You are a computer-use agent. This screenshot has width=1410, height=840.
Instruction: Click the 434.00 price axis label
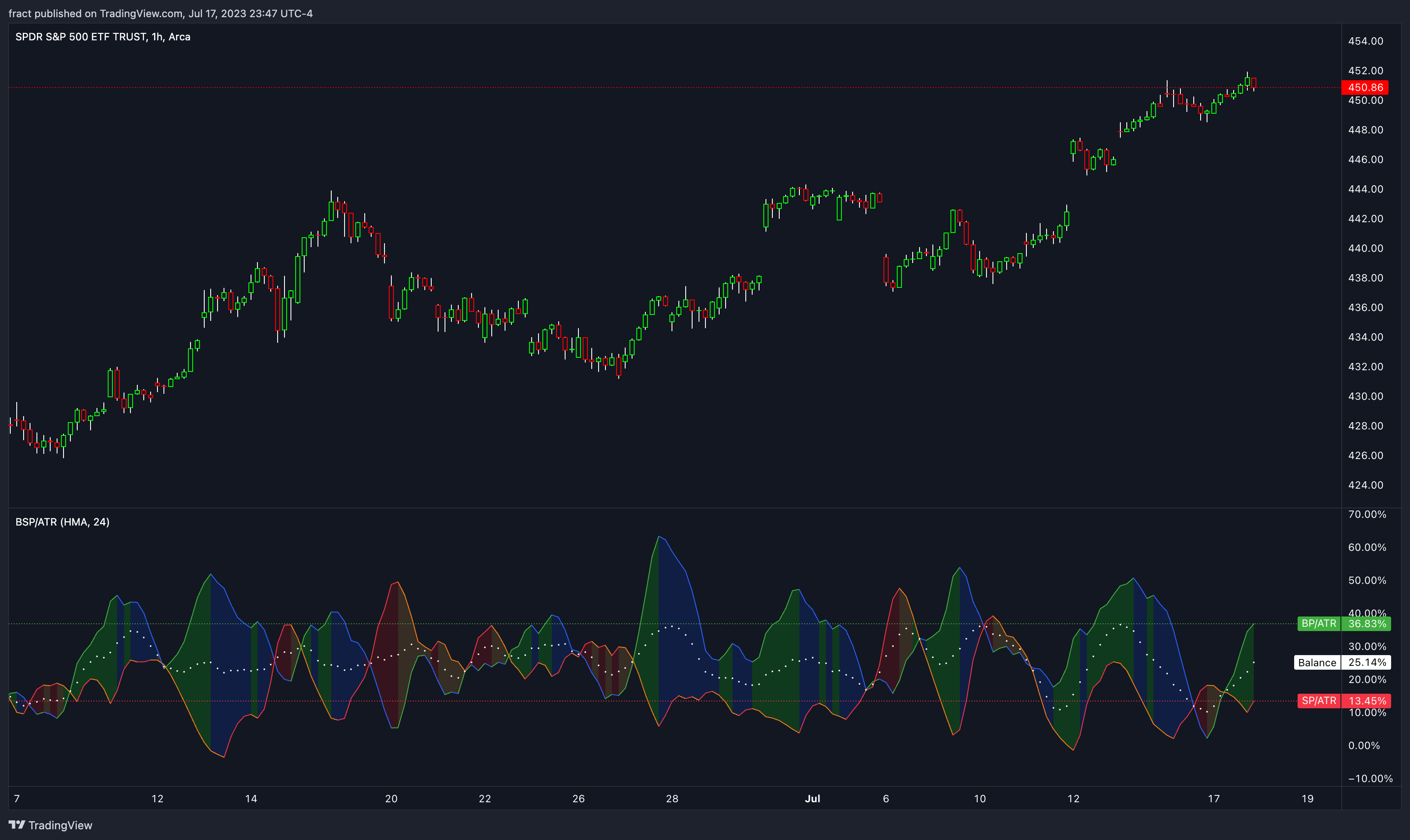[1365, 337]
